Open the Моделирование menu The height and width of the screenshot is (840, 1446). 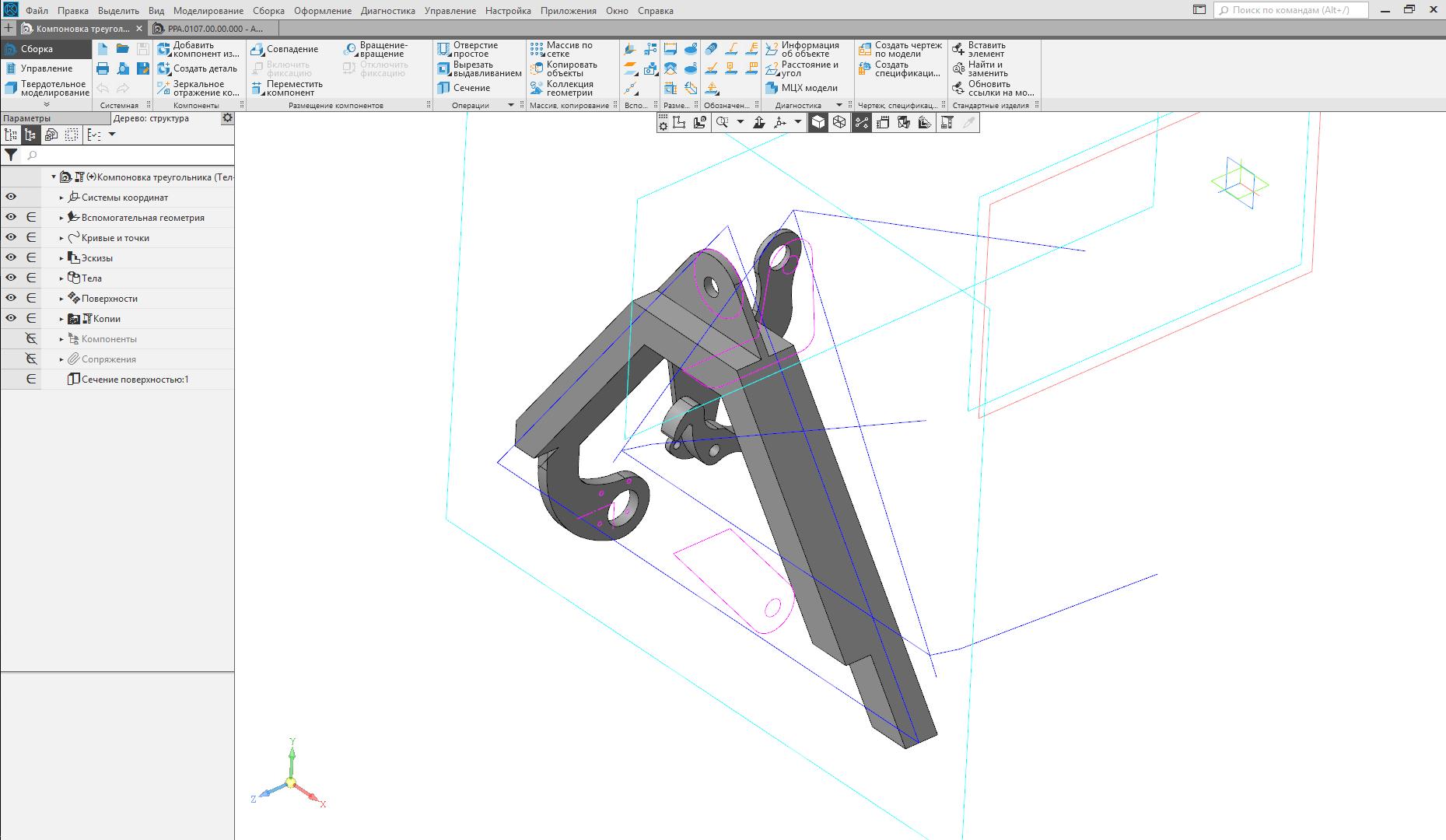[x=208, y=11]
